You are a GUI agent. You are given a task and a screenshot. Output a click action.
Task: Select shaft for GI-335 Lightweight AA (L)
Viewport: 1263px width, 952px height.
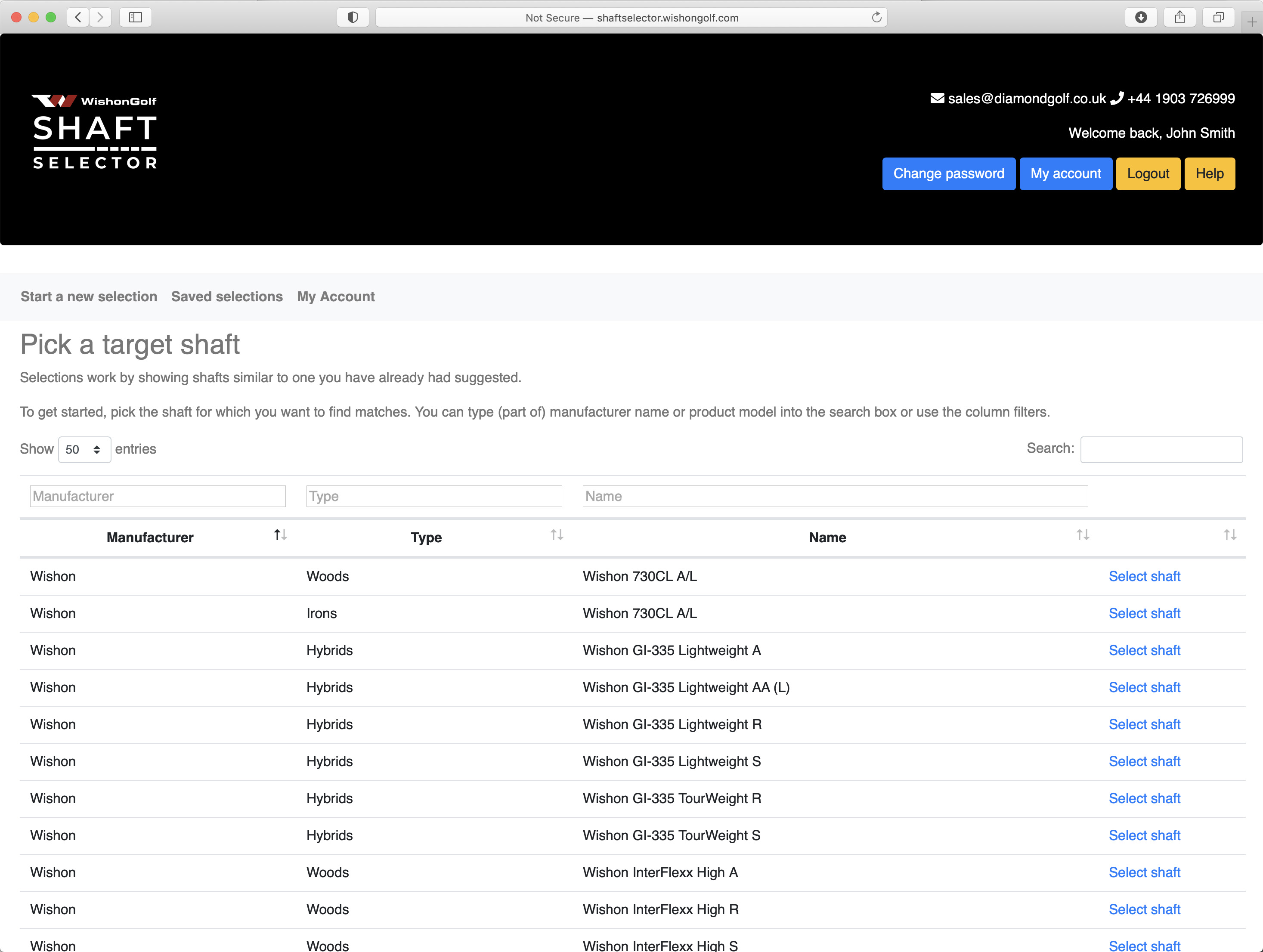pyautogui.click(x=1144, y=687)
